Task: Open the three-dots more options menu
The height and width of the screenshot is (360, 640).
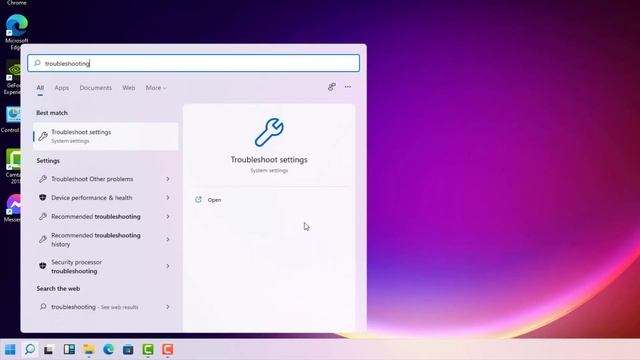Action: click(x=348, y=87)
